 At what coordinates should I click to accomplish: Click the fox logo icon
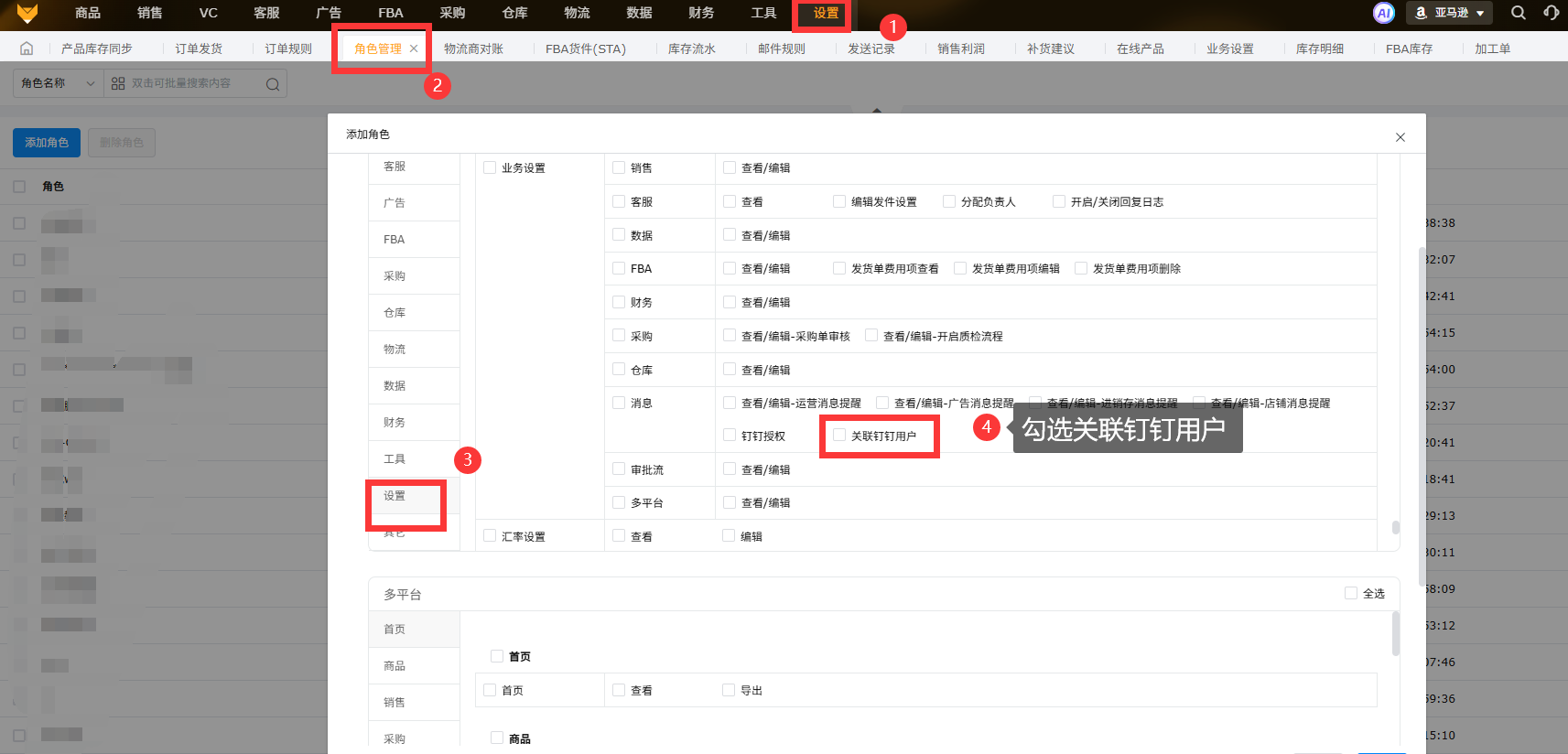coord(27,13)
